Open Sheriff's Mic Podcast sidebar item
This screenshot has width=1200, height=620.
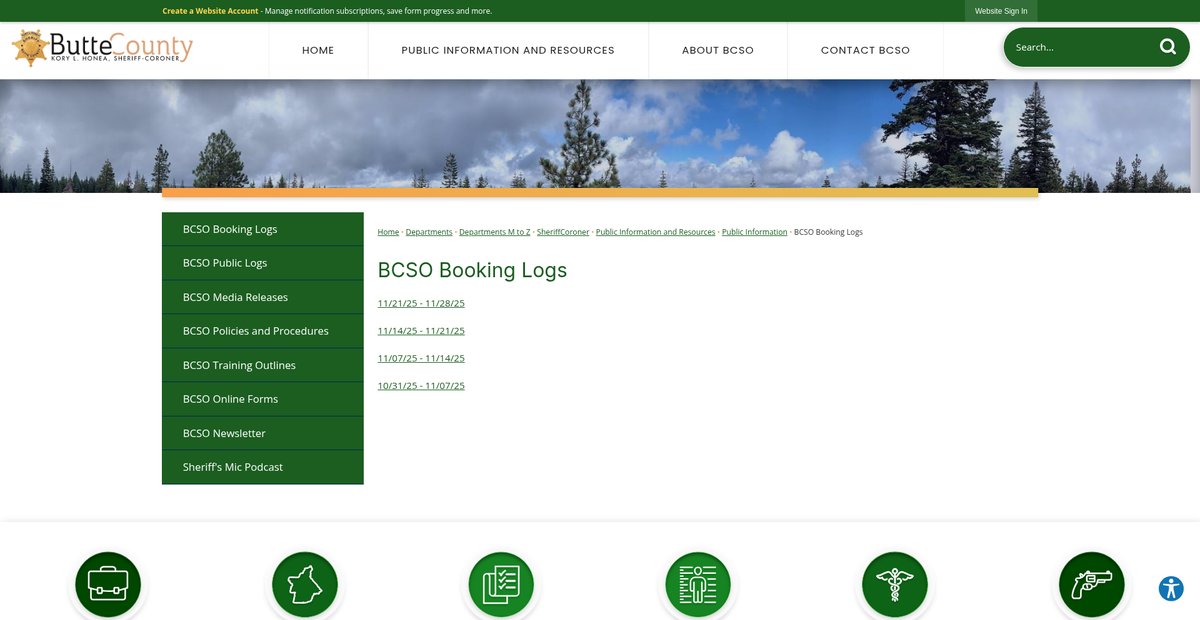coord(263,467)
